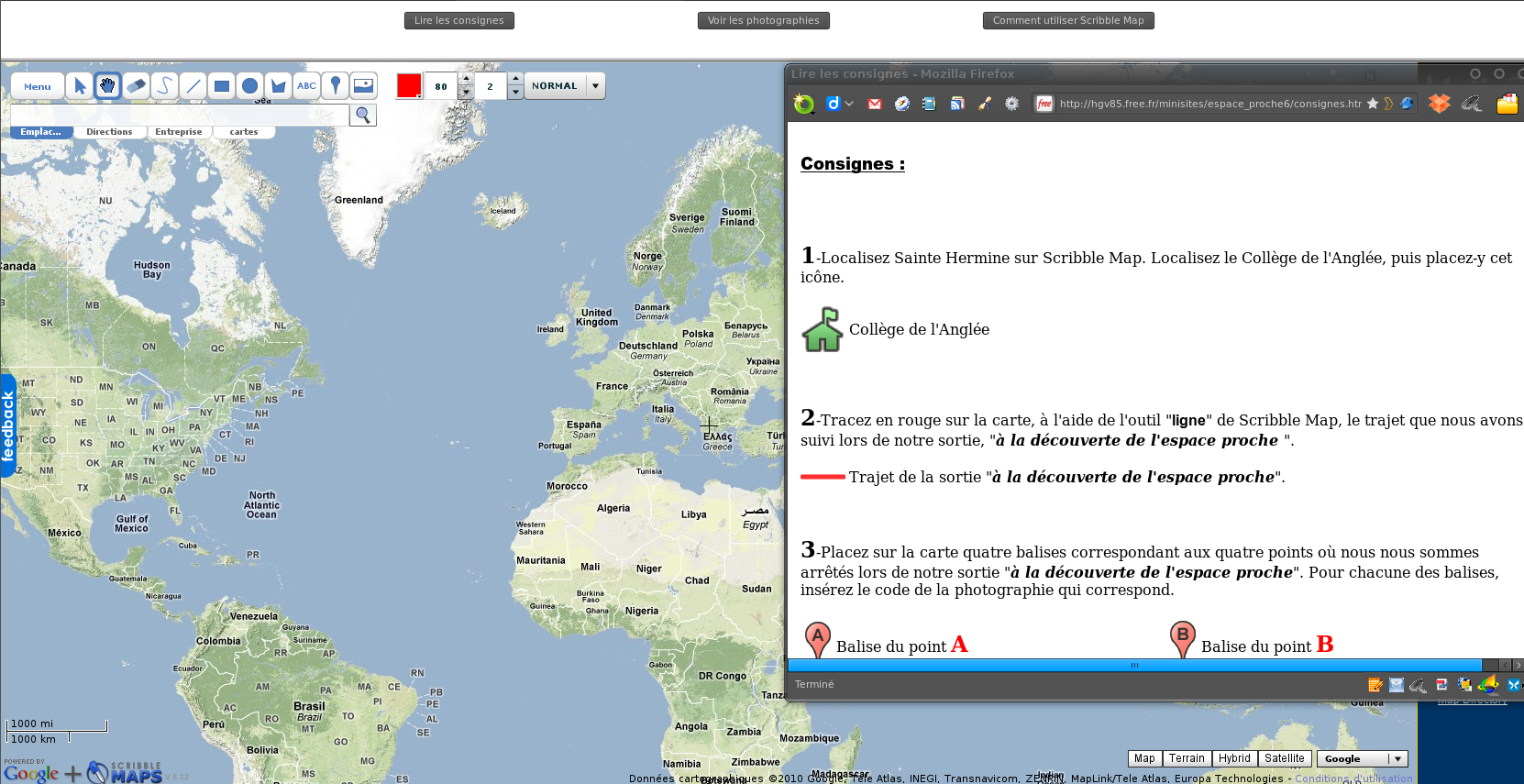This screenshot has width=1524, height=784.
Task: Click the gear icon in Firefox toolbar
Action: click(1011, 104)
